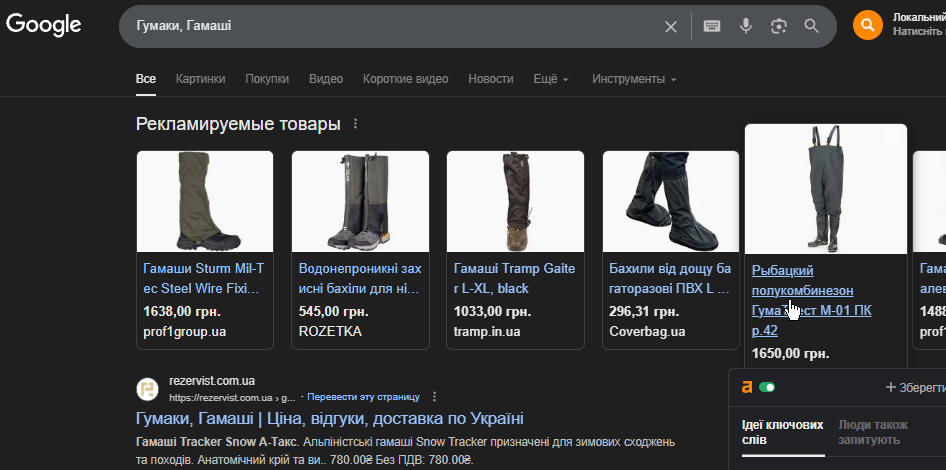Viewport: 946px width, 470px height.
Task: Open search by image camera icon
Action: [x=779, y=26]
